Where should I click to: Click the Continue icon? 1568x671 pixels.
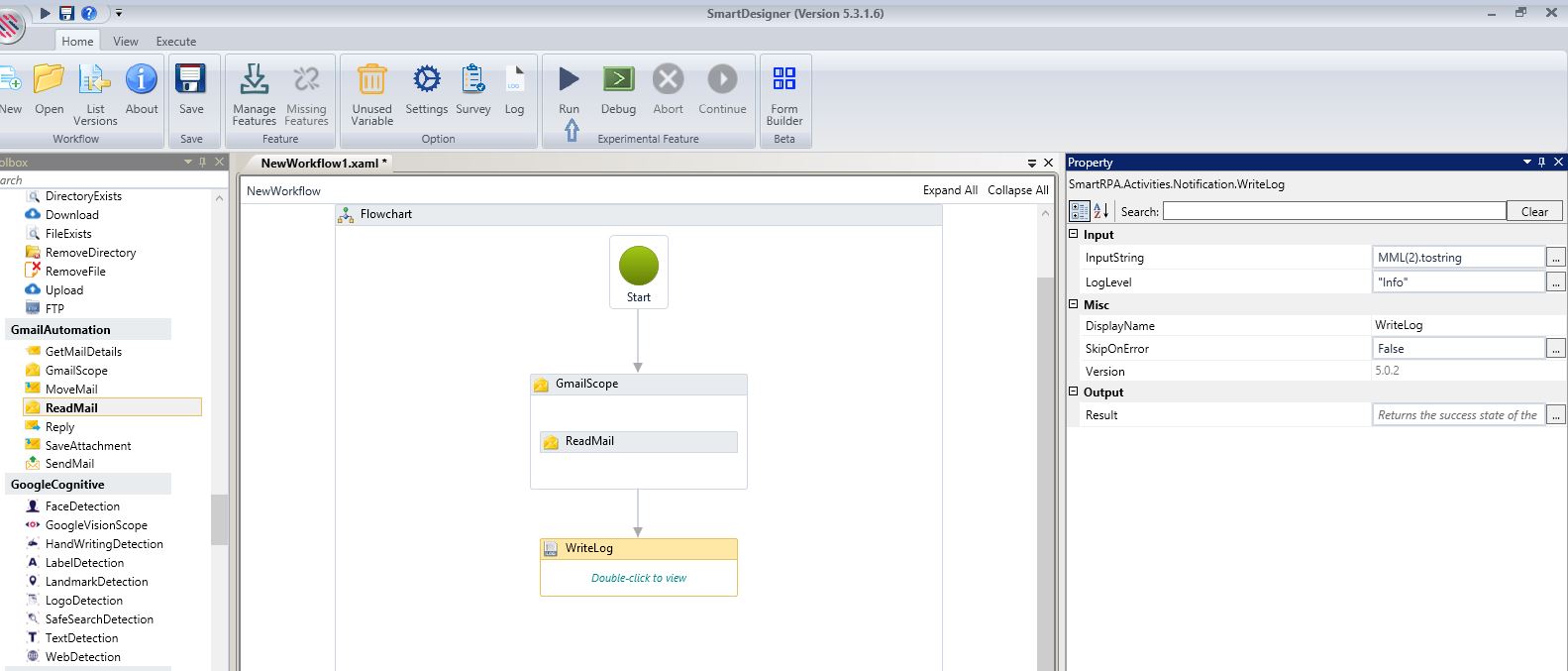coord(722,79)
